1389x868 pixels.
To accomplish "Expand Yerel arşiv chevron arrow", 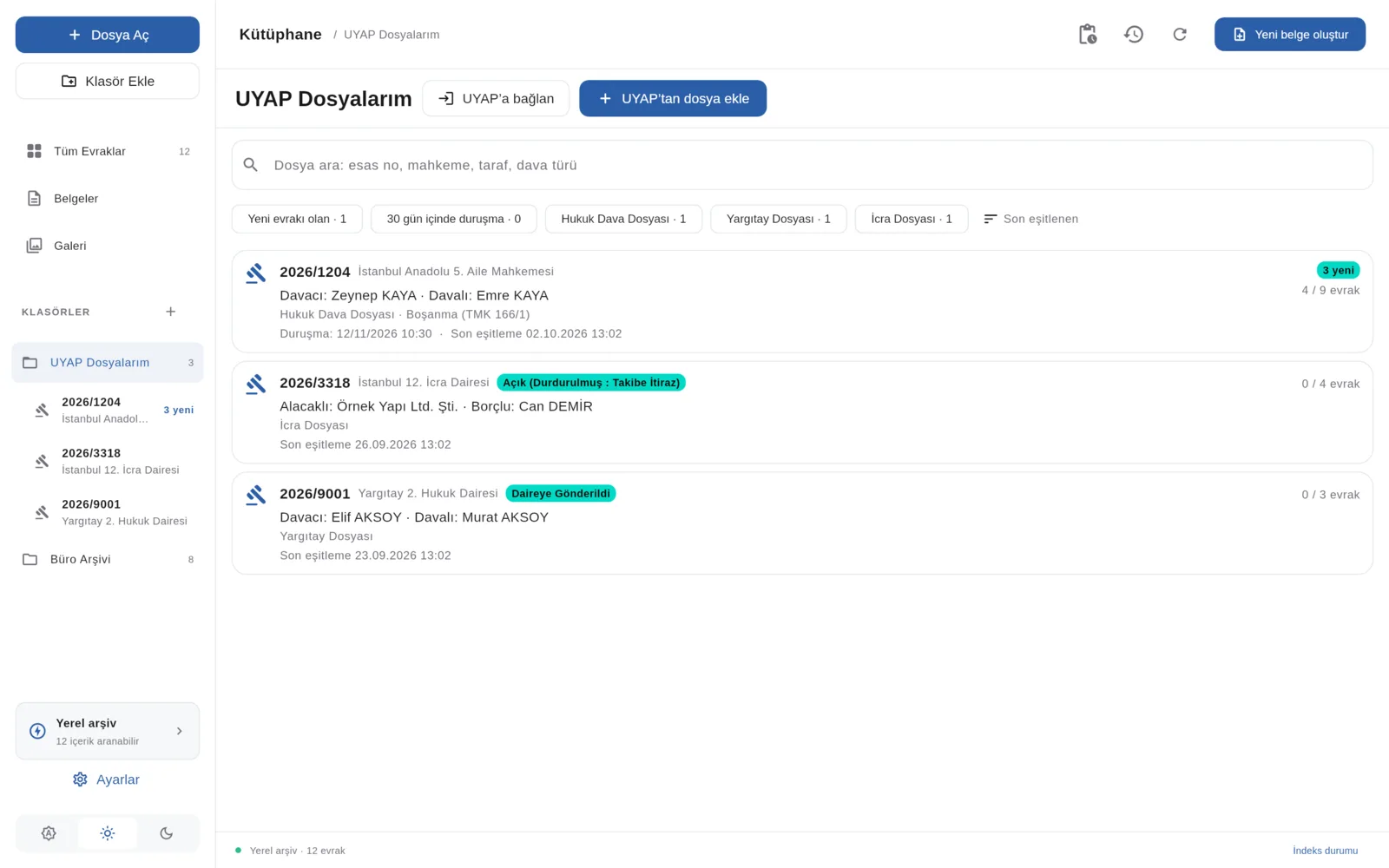I will click(180, 731).
